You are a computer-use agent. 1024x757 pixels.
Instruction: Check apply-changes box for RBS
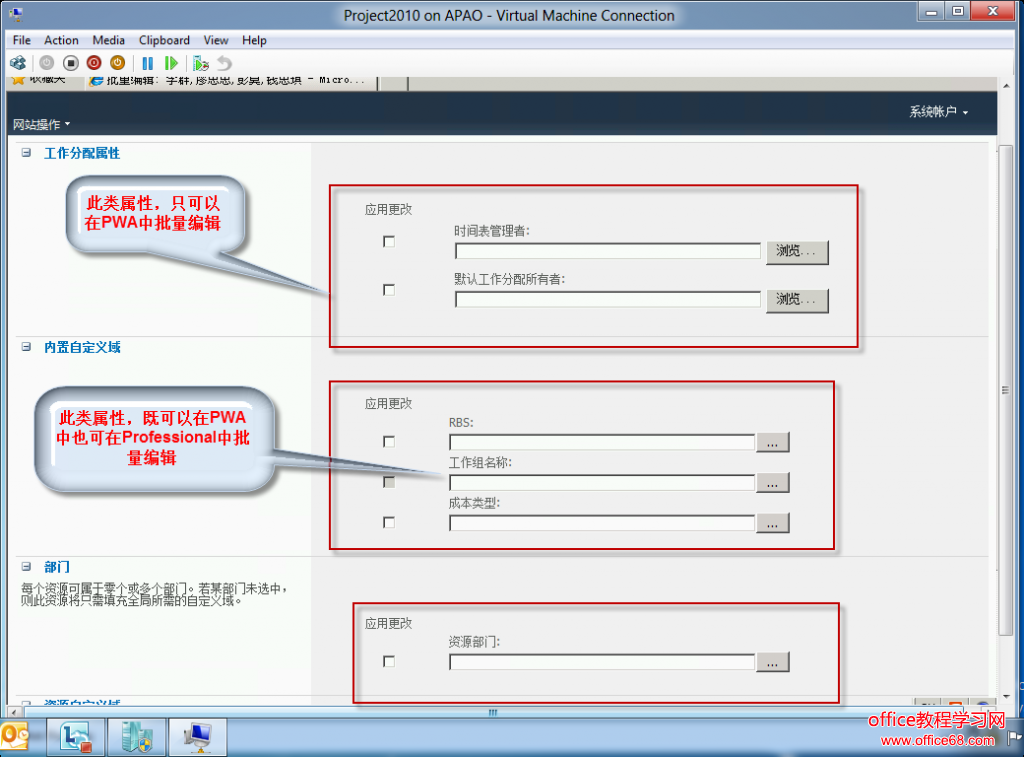(x=389, y=442)
